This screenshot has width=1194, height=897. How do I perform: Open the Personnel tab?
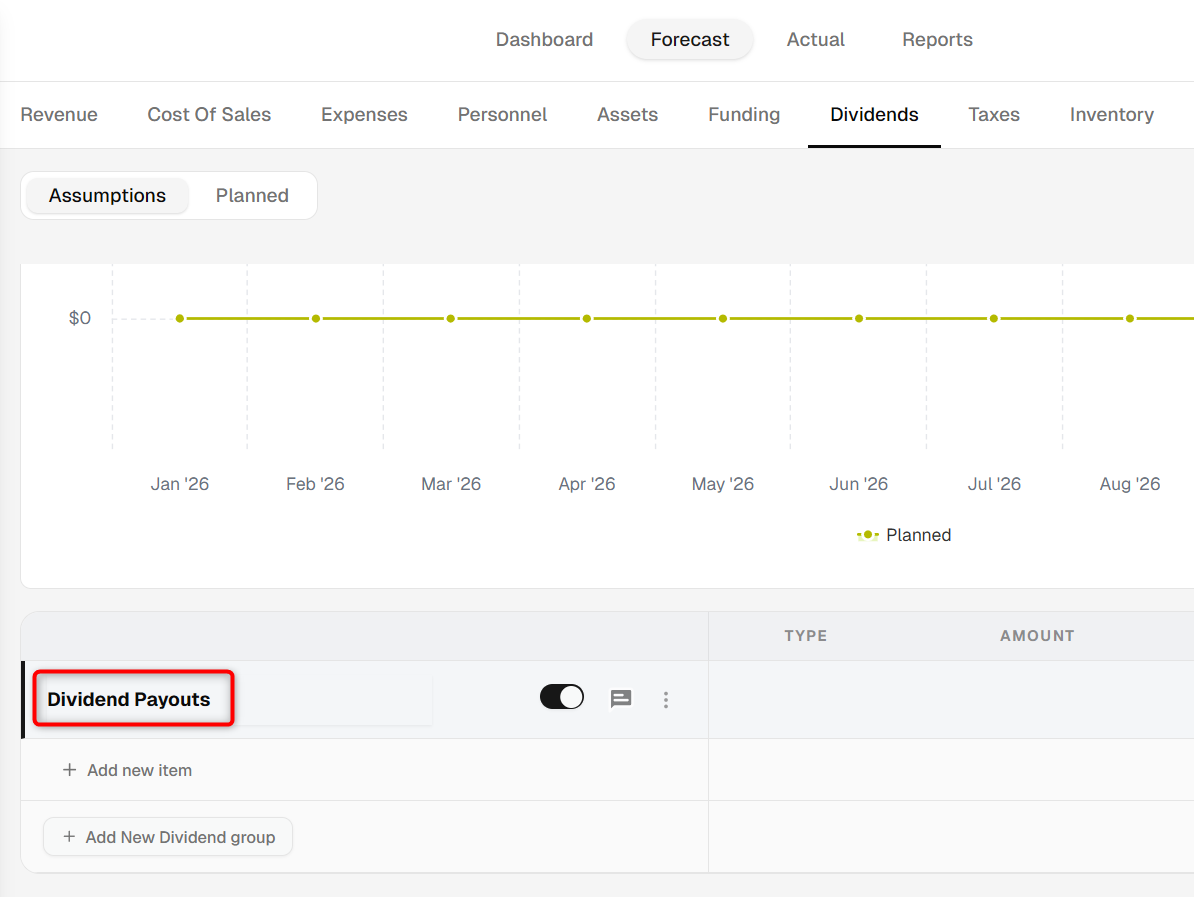[503, 114]
